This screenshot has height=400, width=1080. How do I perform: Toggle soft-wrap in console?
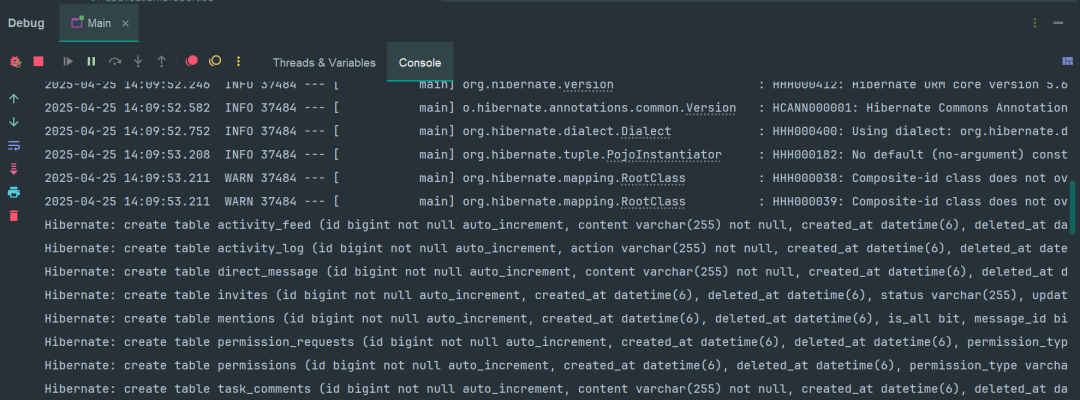tap(14, 145)
